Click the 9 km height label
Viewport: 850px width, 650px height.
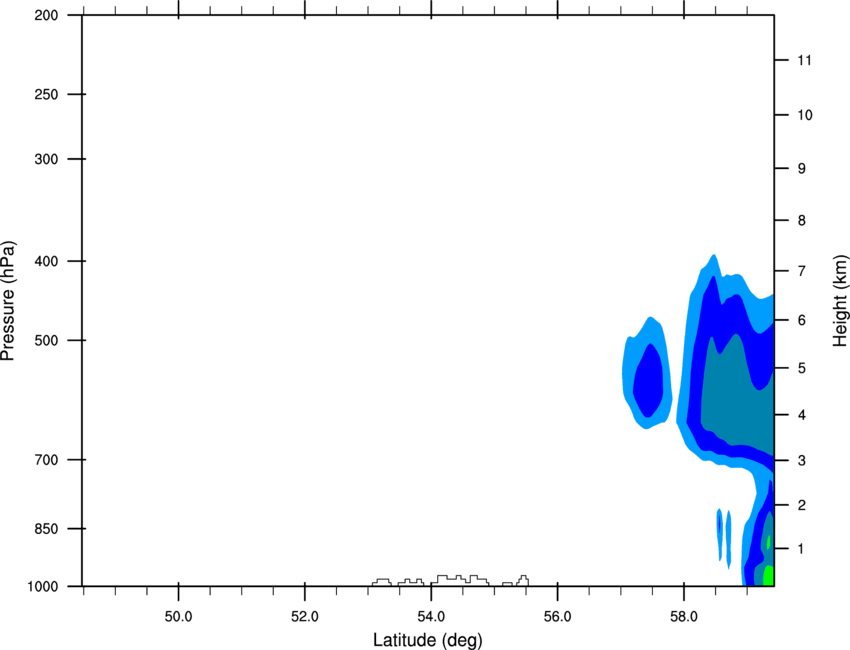click(802, 169)
